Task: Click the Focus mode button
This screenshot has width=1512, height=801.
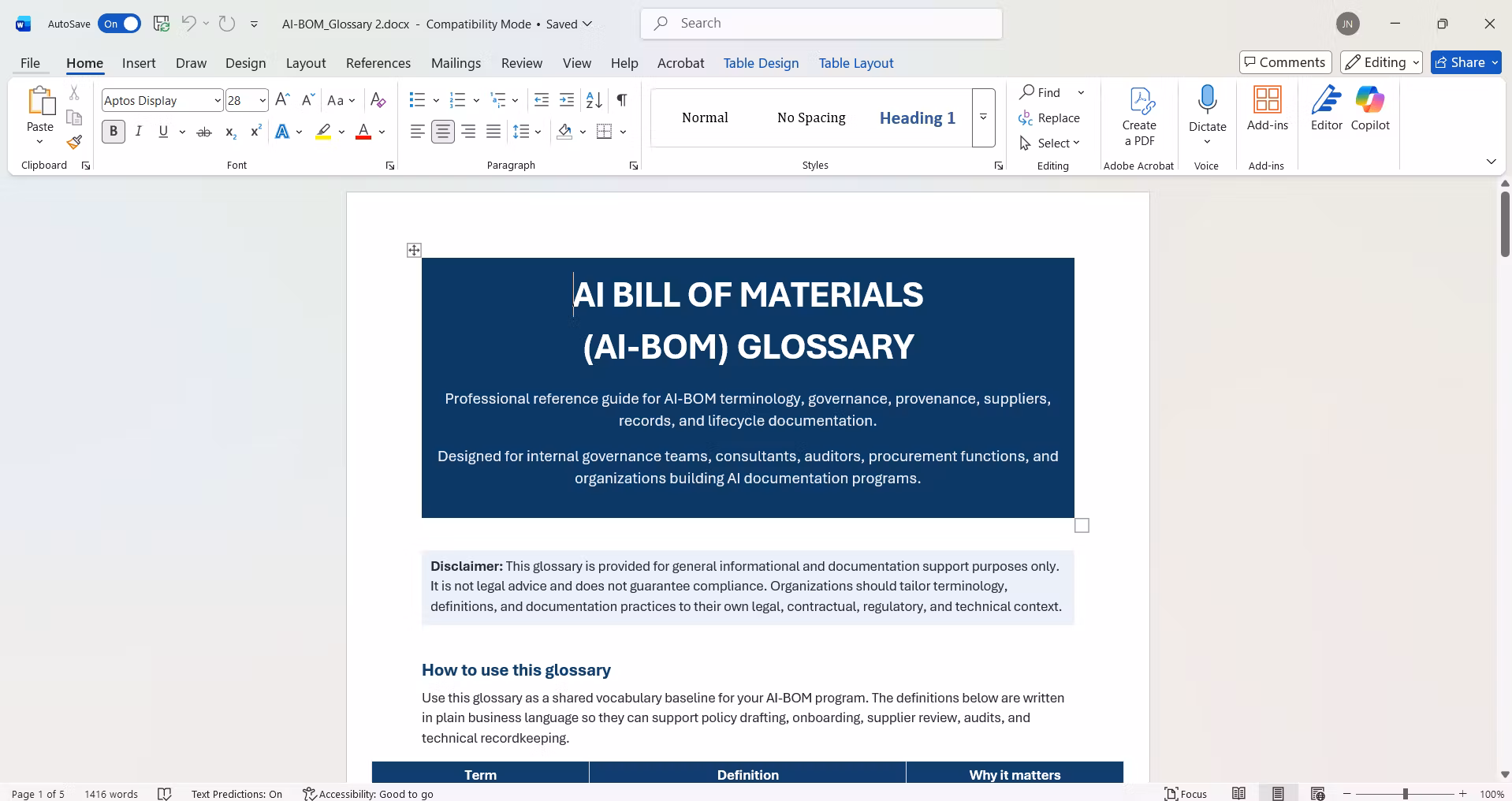Action: tap(1186, 794)
